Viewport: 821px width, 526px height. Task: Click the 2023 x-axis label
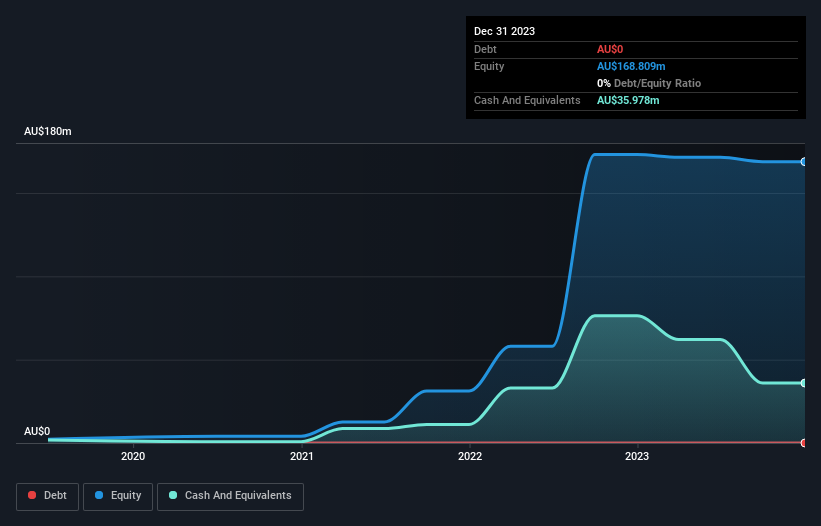click(637, 456)
